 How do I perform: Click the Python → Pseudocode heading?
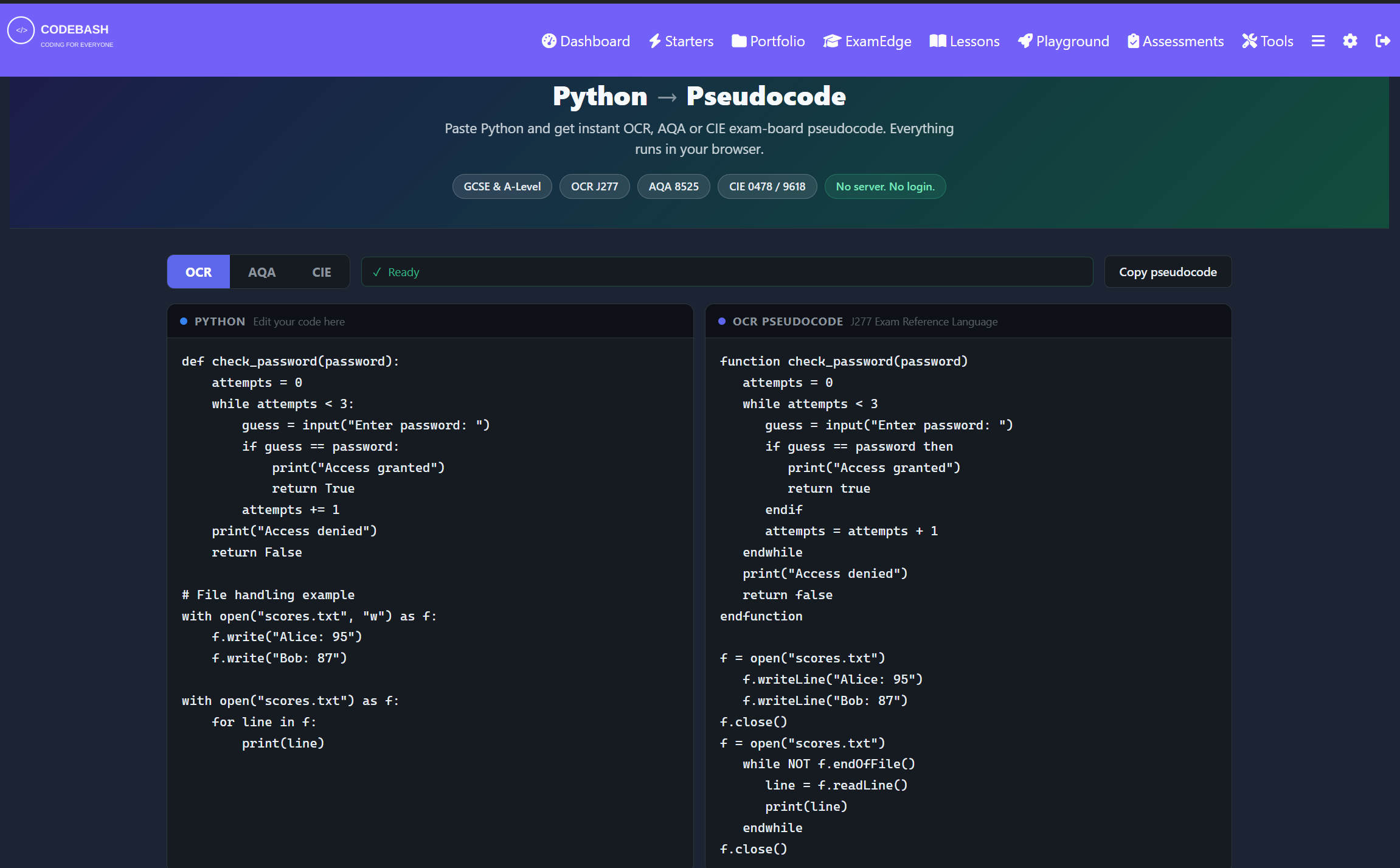[x=699, y=96]
